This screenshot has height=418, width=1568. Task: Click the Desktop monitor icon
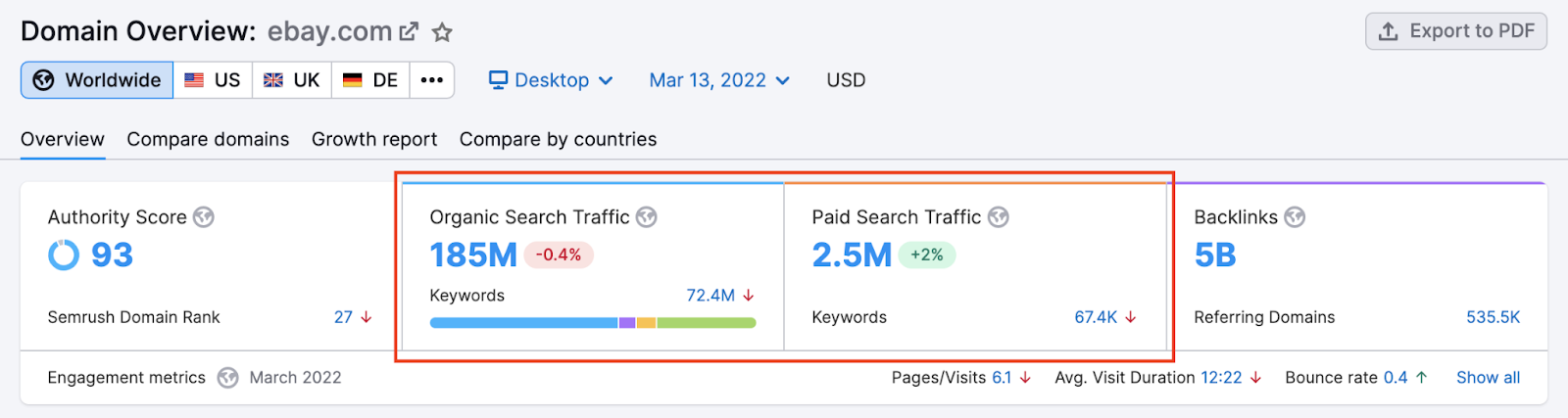click(x=499, y=79)
